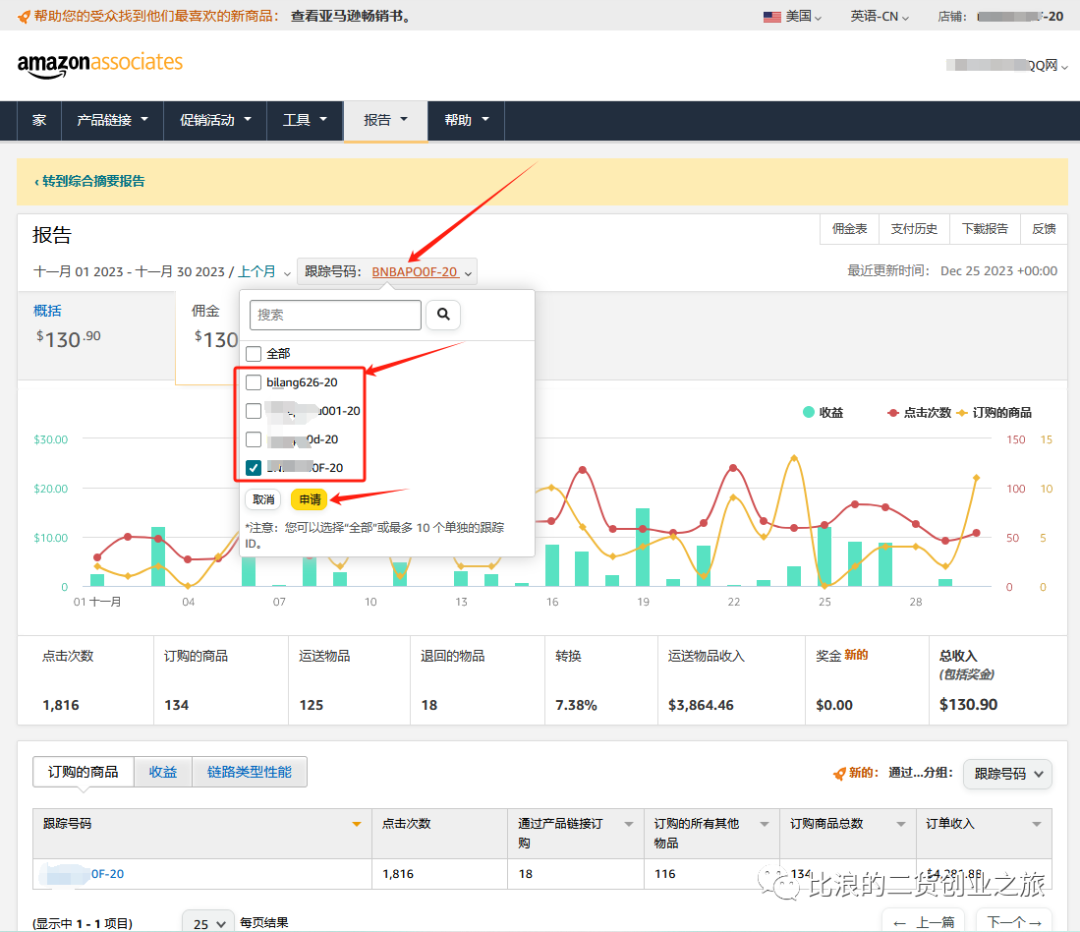Image resolution: width=1080 pixels, height=932 pixels.
Task: Open 订购的所有其他物品 column sort dropdown
Action: (765, 824)
